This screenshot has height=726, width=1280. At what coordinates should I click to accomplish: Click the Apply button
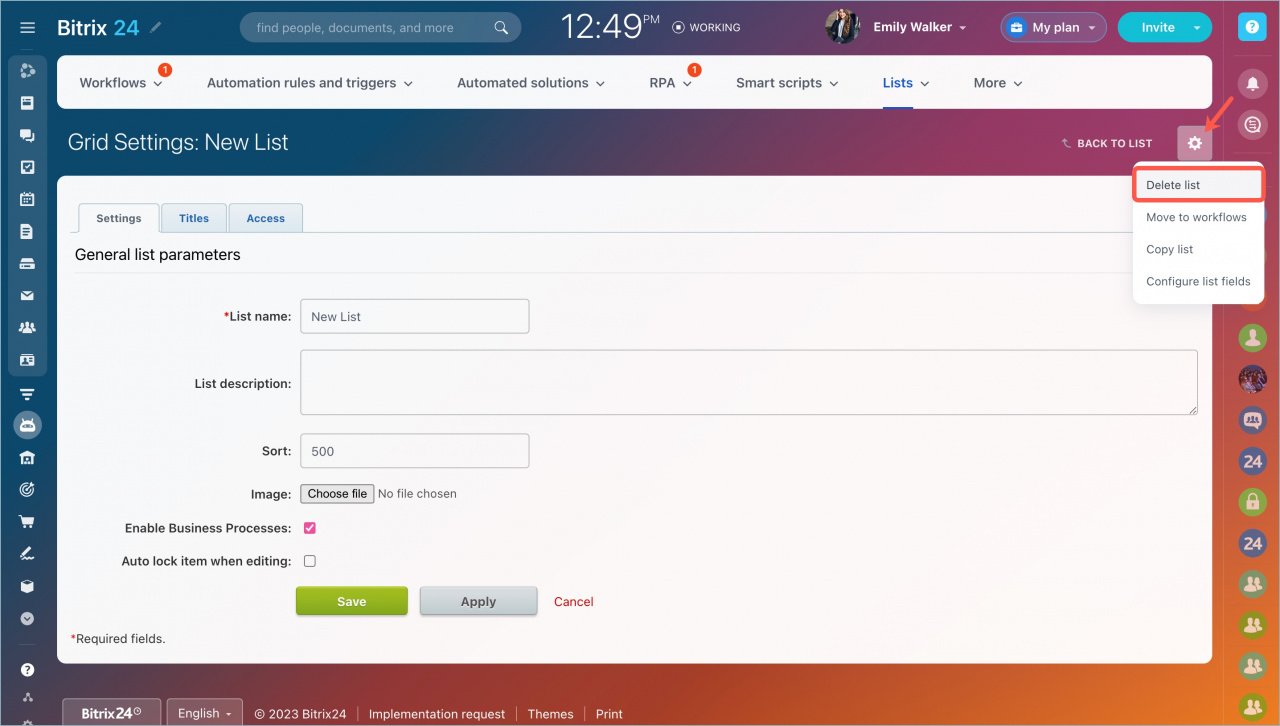[478, 601]
